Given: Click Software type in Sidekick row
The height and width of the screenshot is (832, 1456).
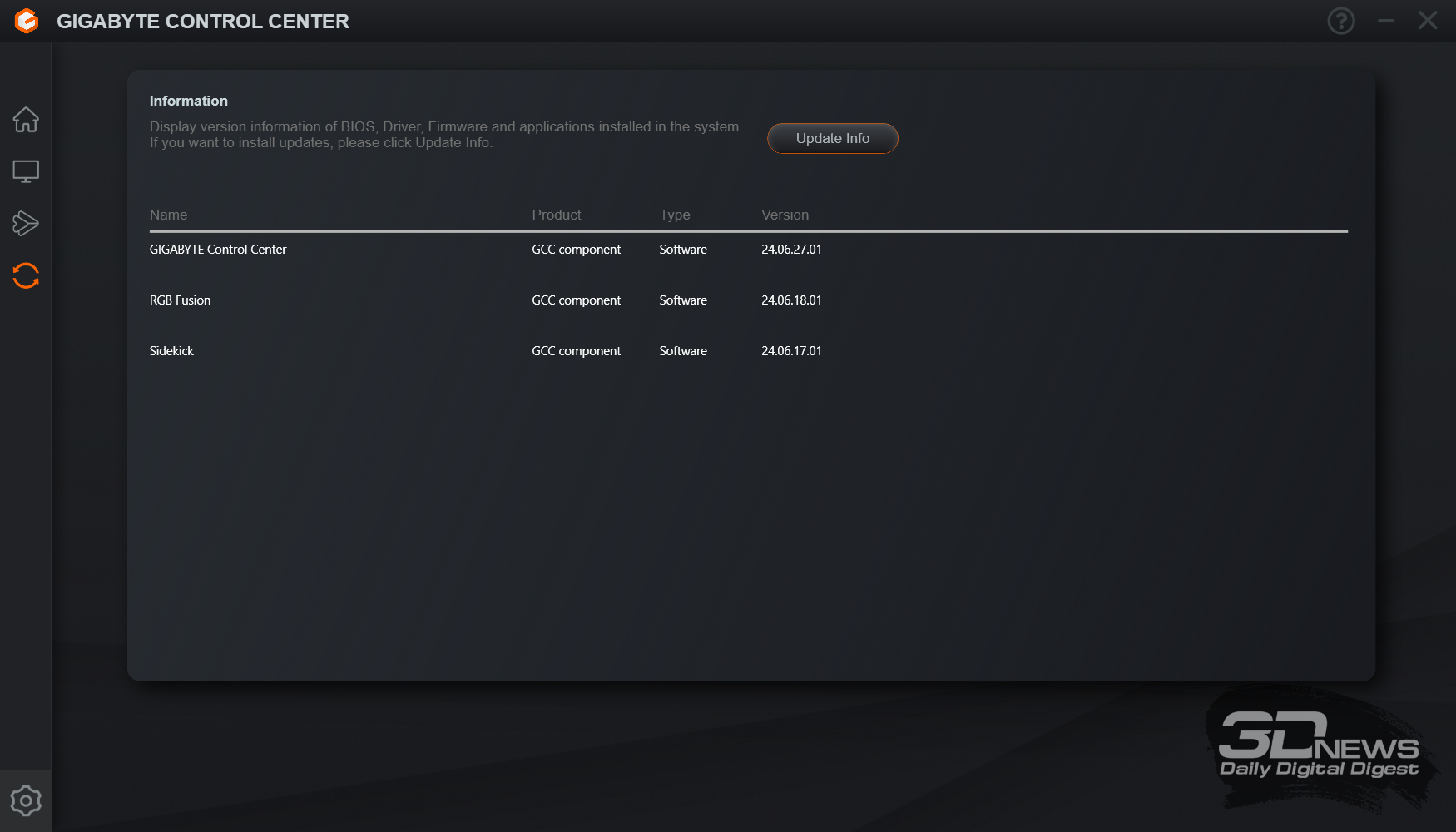Looking at the screenshot, I should coord(683,351).
